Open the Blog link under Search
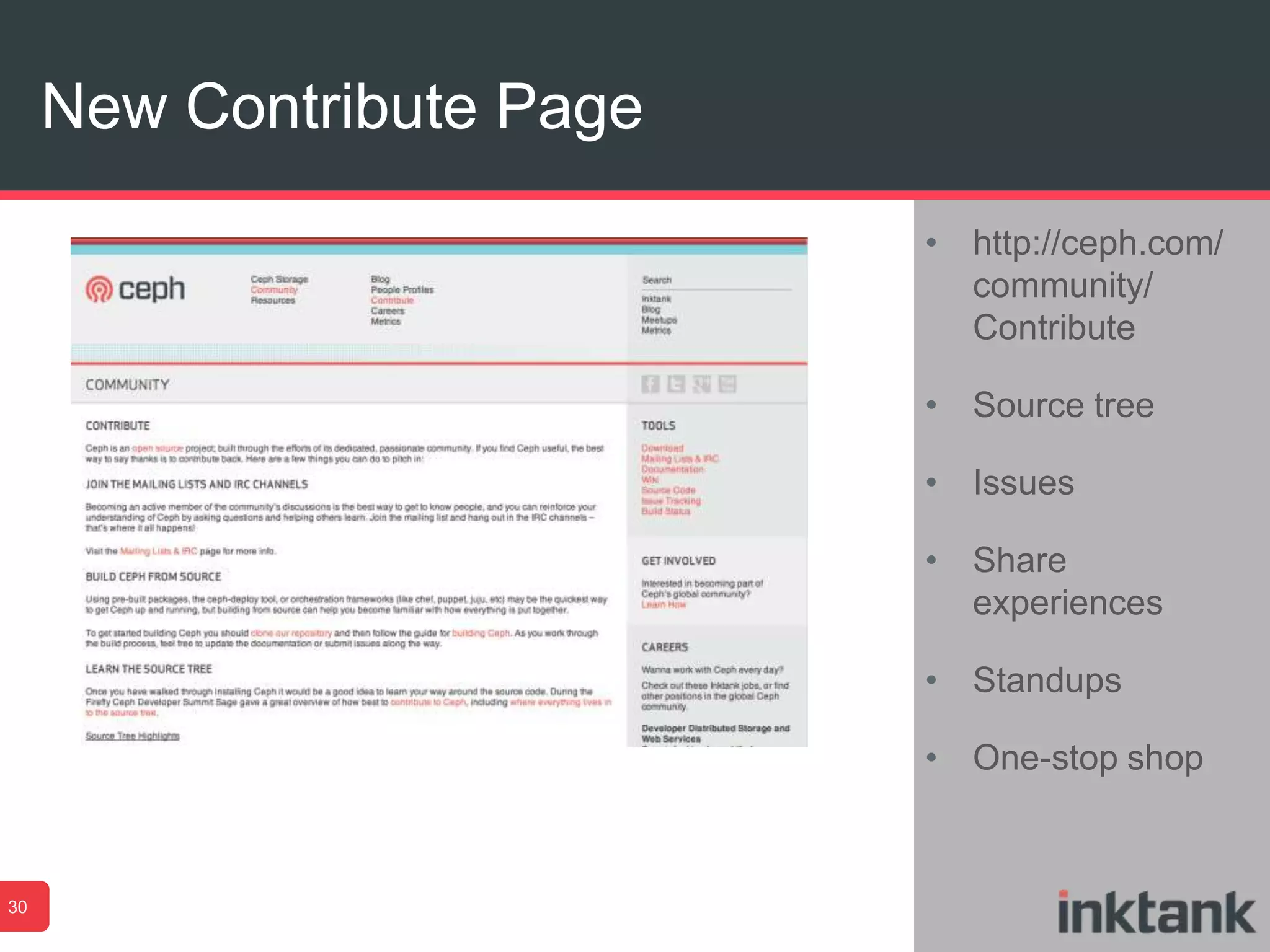1270x952 pixels. 651,309
